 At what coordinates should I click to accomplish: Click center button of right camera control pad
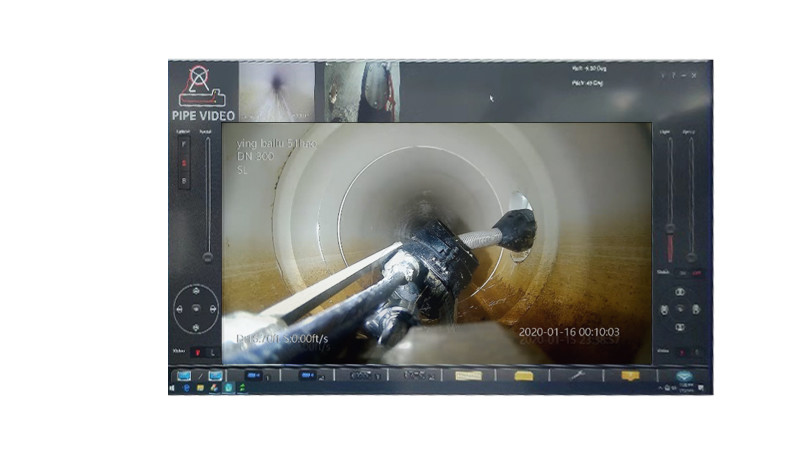[x=680, y=309]
